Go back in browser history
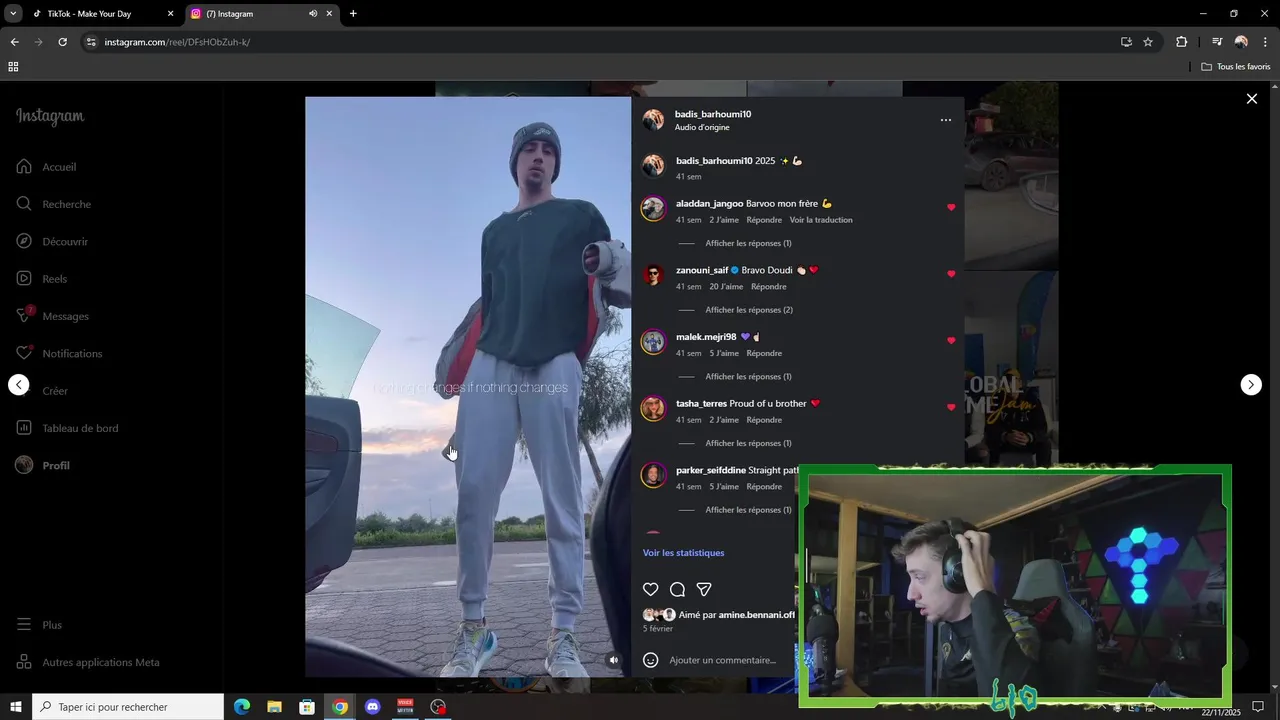Viewport: 1280px width, 720px height. [x=14, y=42]
